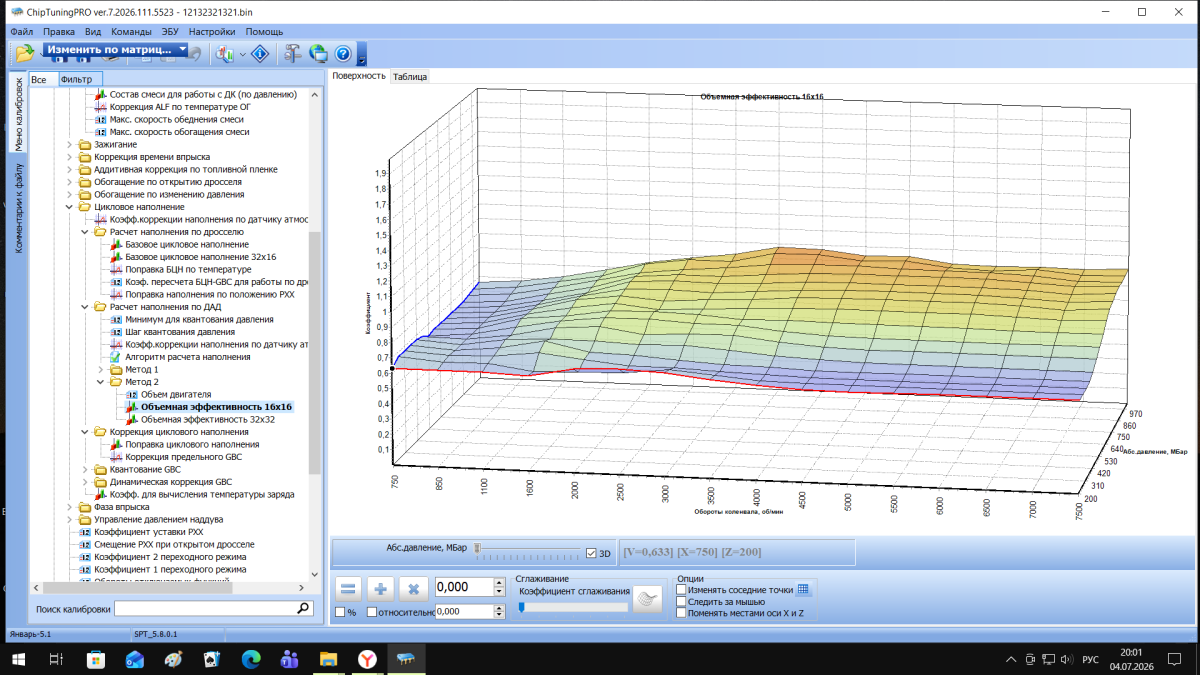Select Базовое цикловое наполнение 32x16

201,257
